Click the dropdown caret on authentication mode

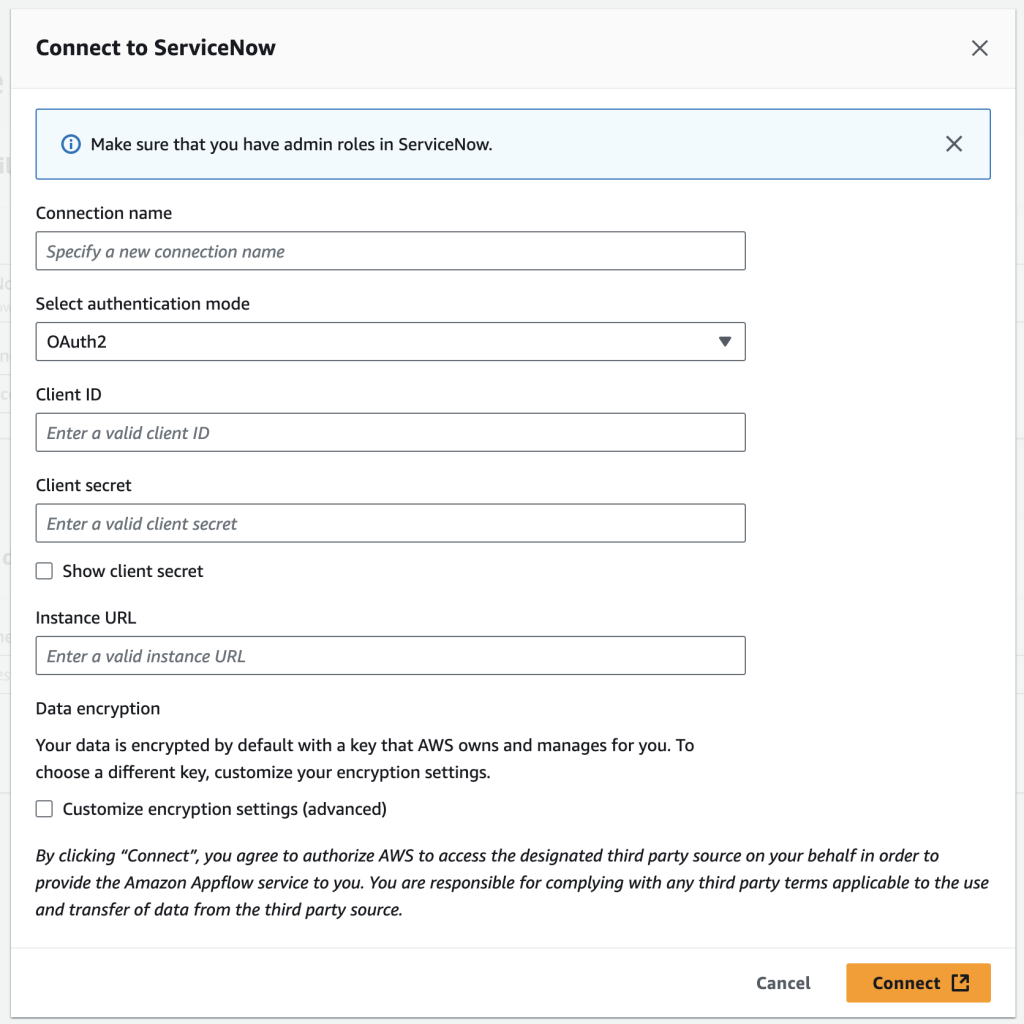[x=725, y=341]
